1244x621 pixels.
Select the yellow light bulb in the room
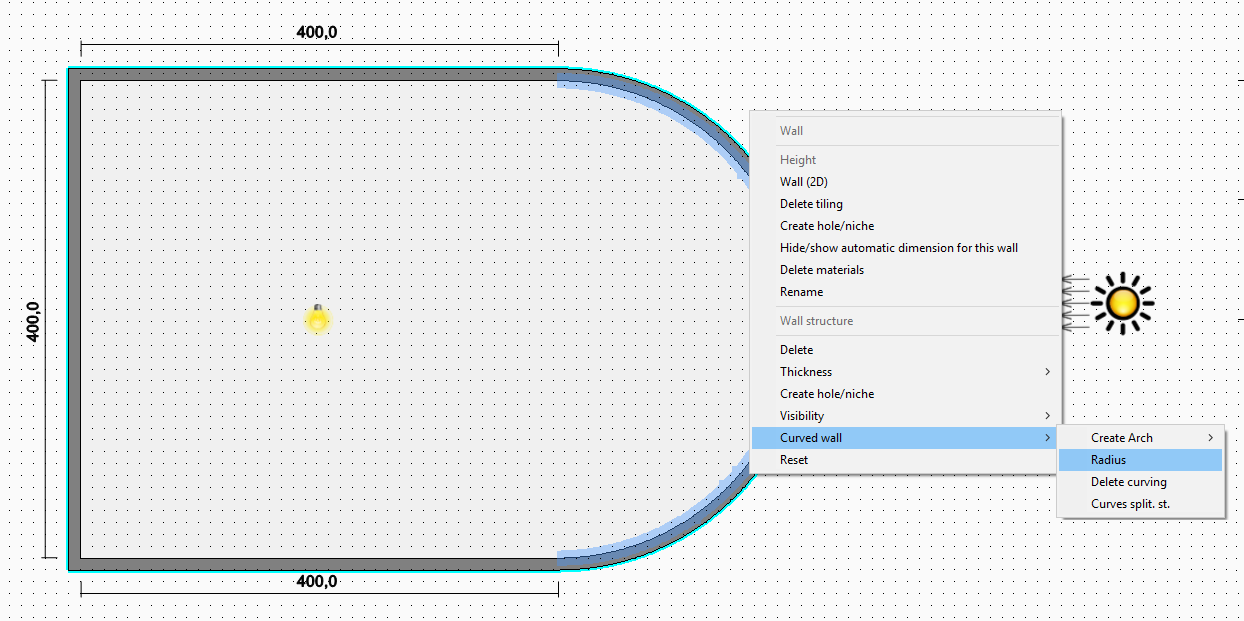(x=318, y=319)
